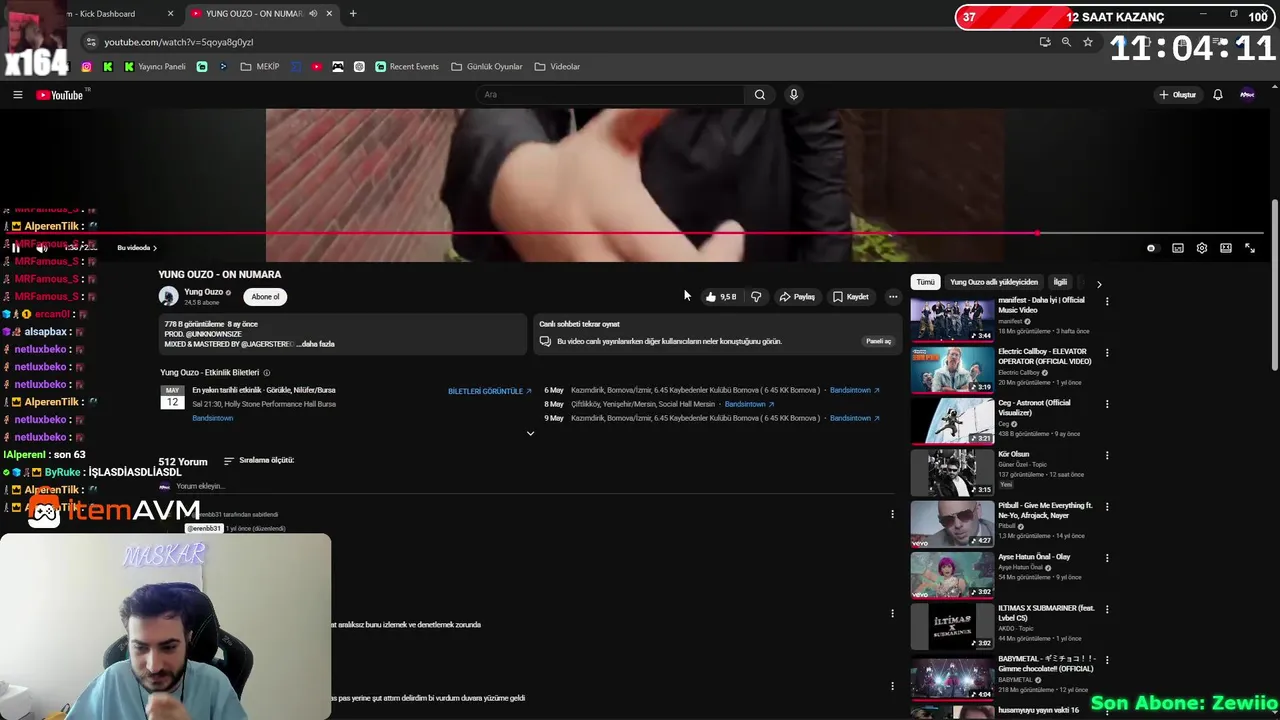Go to the YouTube home logo
This screenshot has height=720, width=1280.
[60, 95]
